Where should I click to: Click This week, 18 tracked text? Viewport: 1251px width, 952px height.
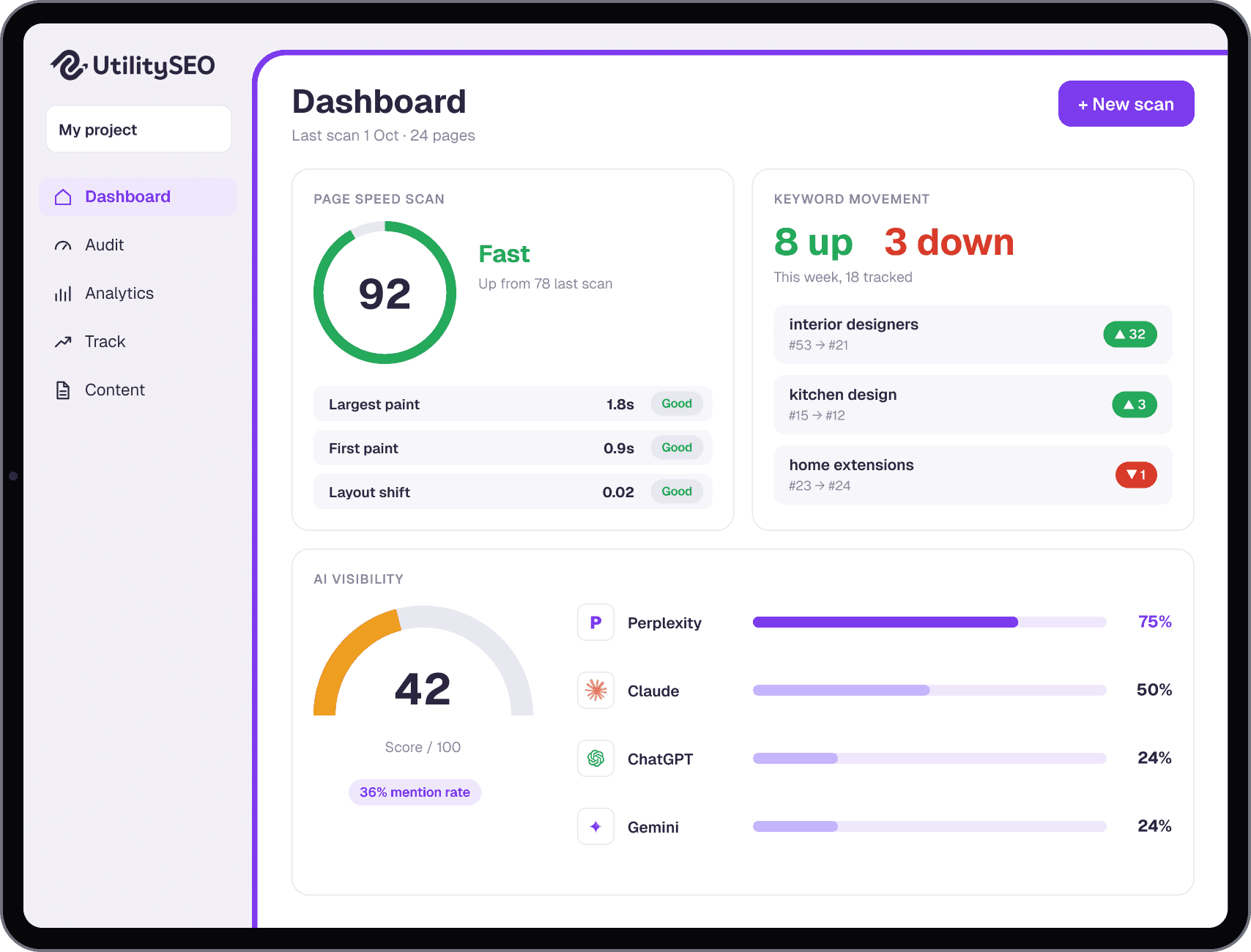(843, 278)
